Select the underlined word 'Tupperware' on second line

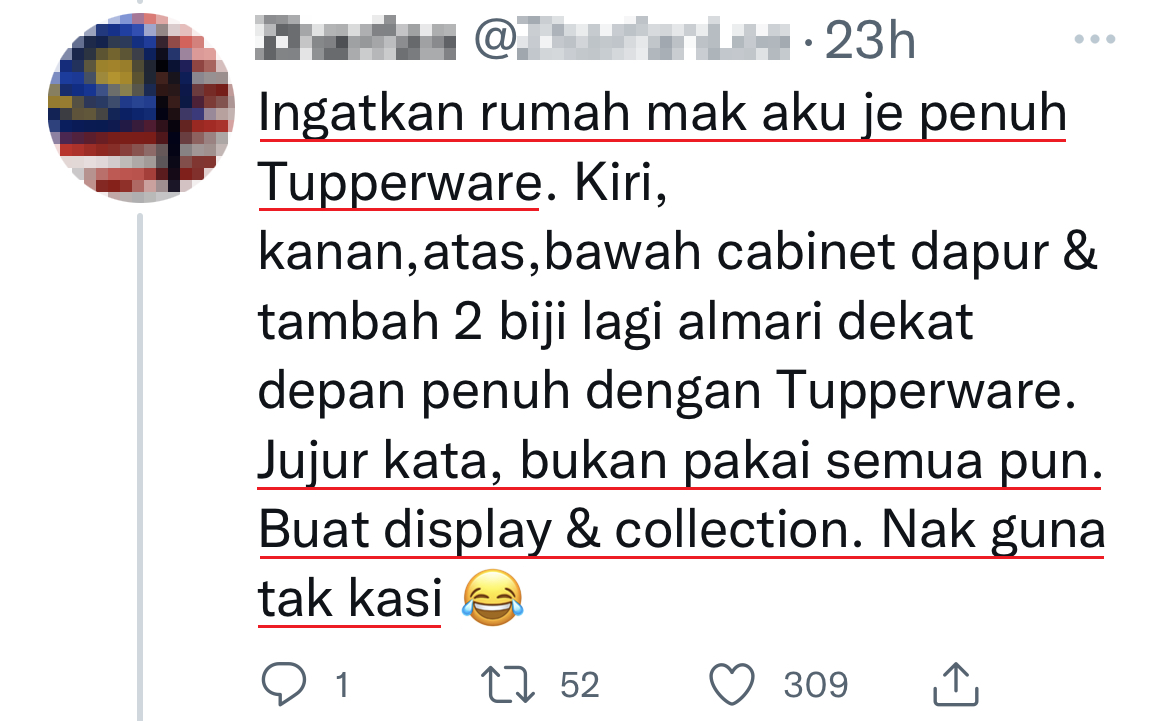[x=399, y=184]
